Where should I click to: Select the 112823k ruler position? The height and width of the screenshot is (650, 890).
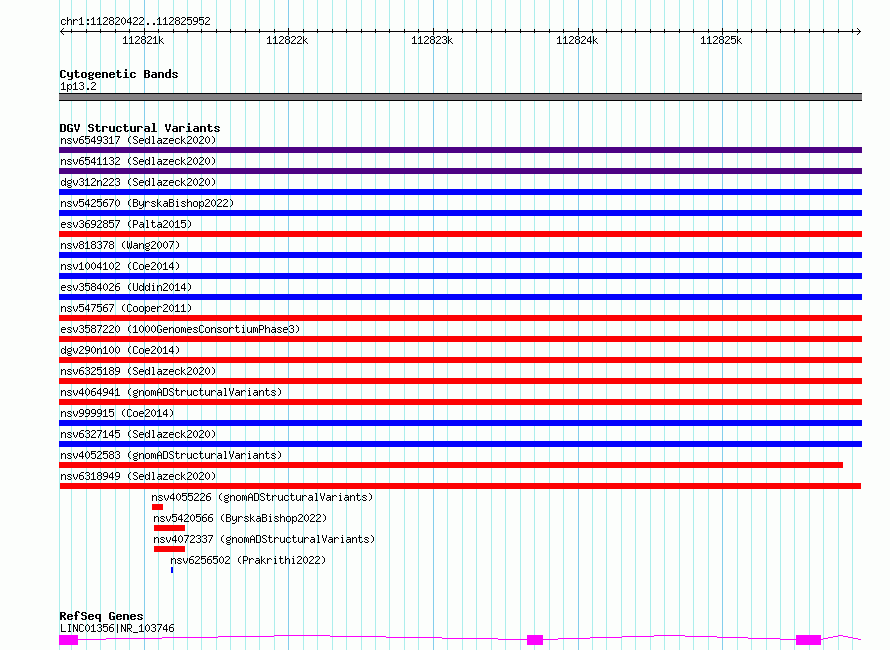(x=432, y=41)
